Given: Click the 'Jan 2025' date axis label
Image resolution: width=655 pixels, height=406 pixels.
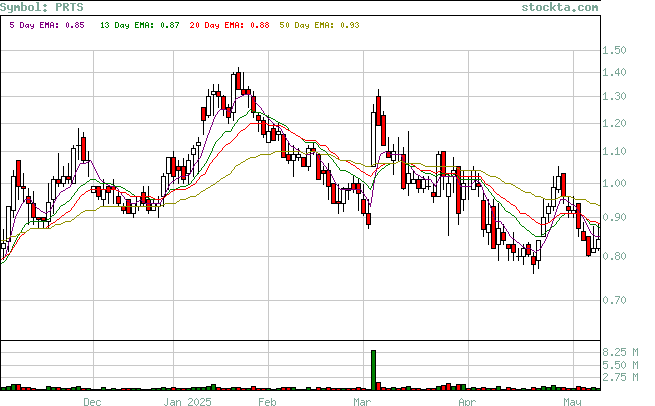Looking at the screenshot, I should tap(187, 402).
